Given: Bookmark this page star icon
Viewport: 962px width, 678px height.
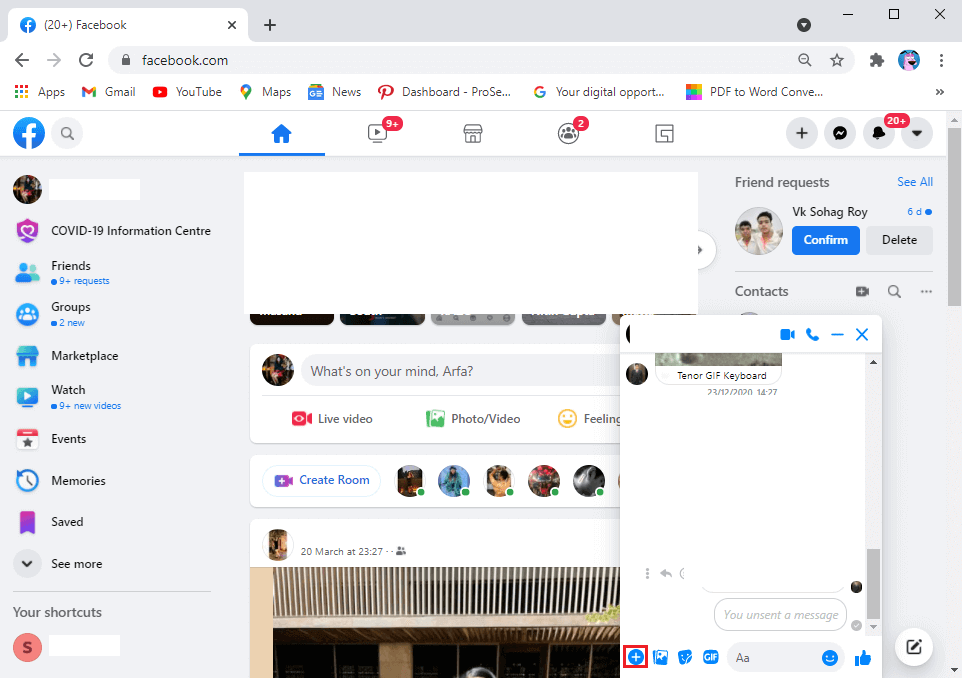Looking at the screenshot, I should [837, 60].
